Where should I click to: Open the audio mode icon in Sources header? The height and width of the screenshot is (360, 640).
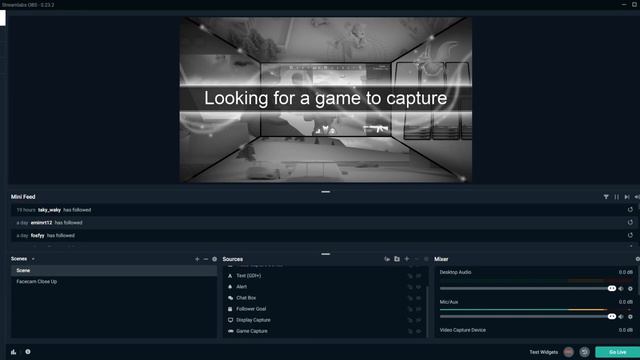click(x=387, y=259)
